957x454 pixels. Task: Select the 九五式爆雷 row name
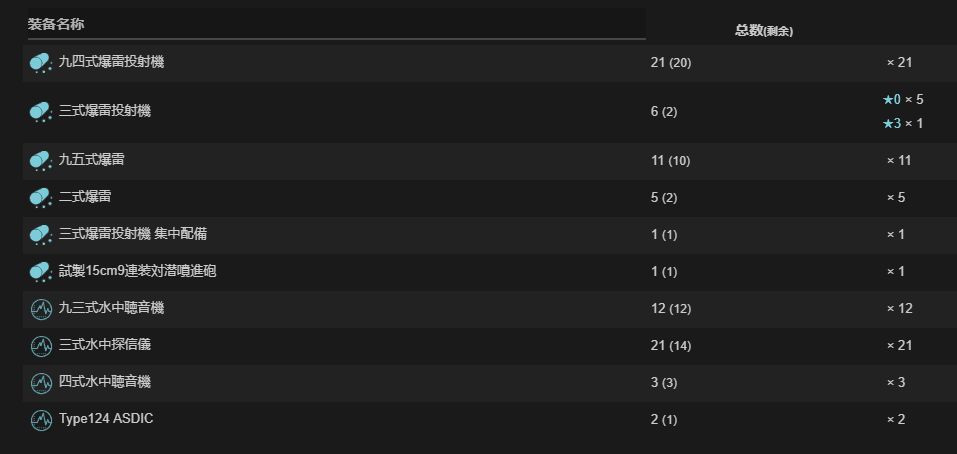[x=92, y=160]
